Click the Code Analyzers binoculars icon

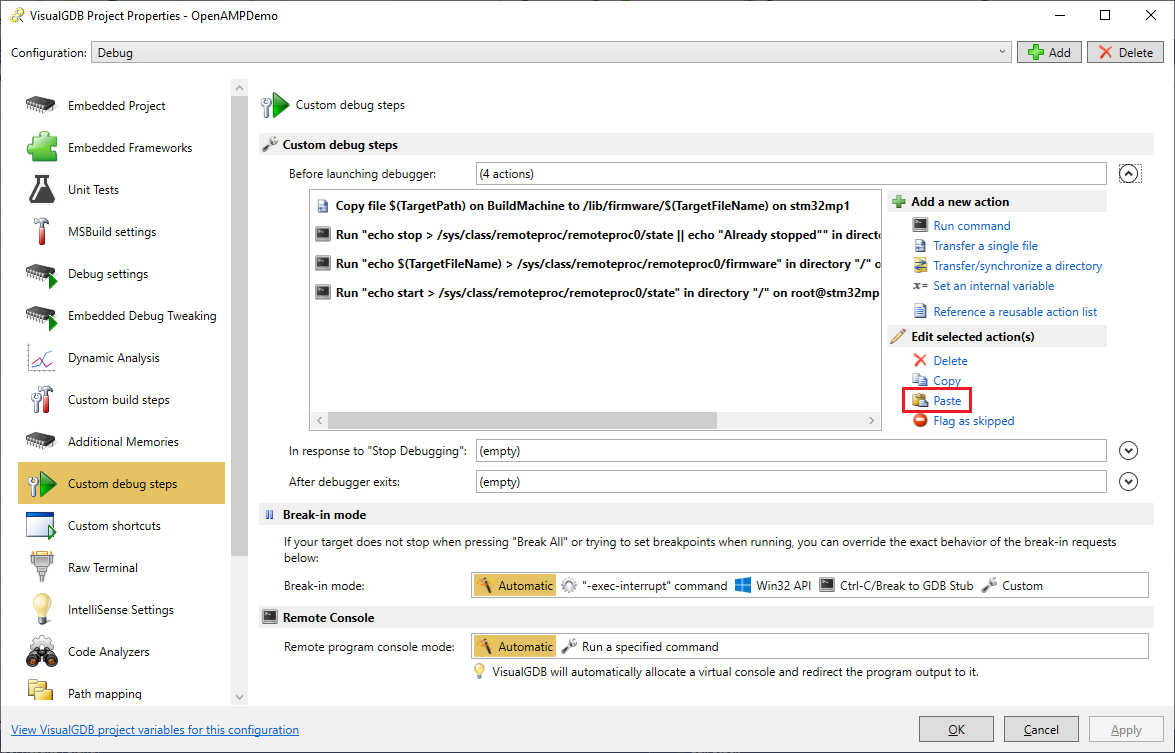click(41, 652)
